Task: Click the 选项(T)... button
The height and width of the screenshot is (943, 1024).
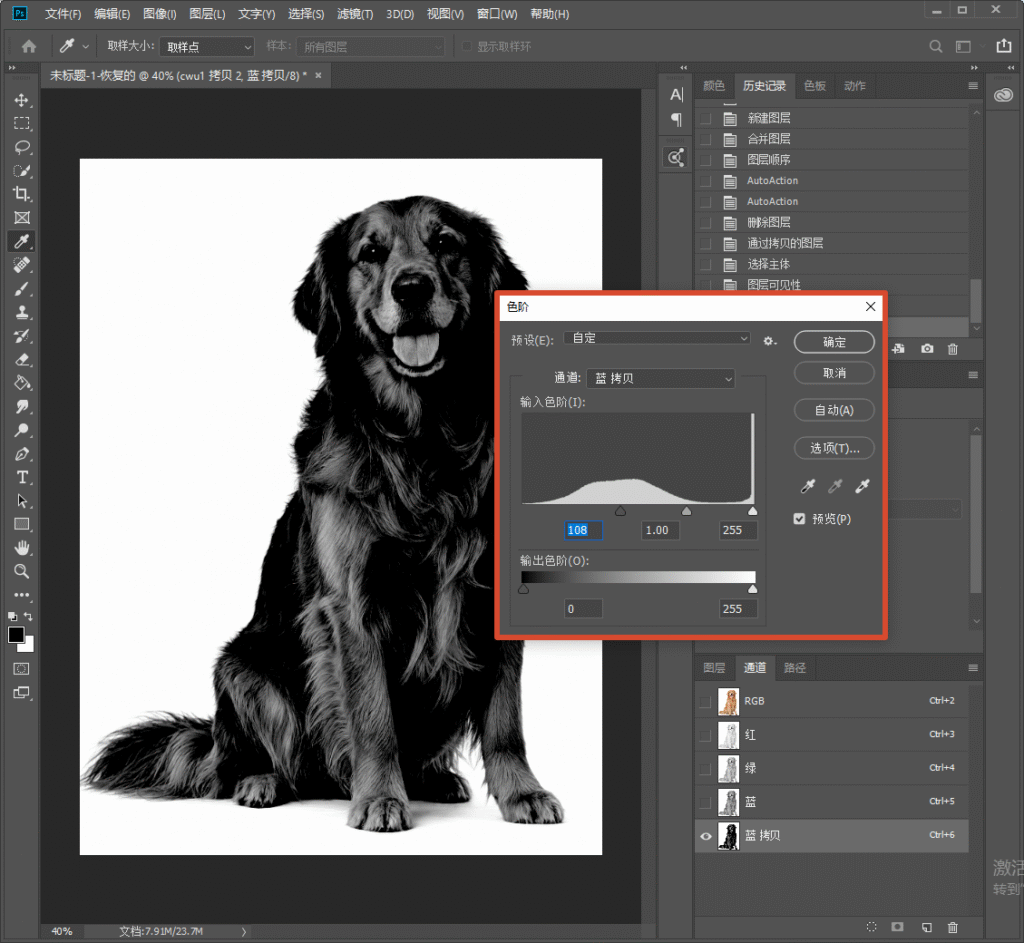Action: 834,448
